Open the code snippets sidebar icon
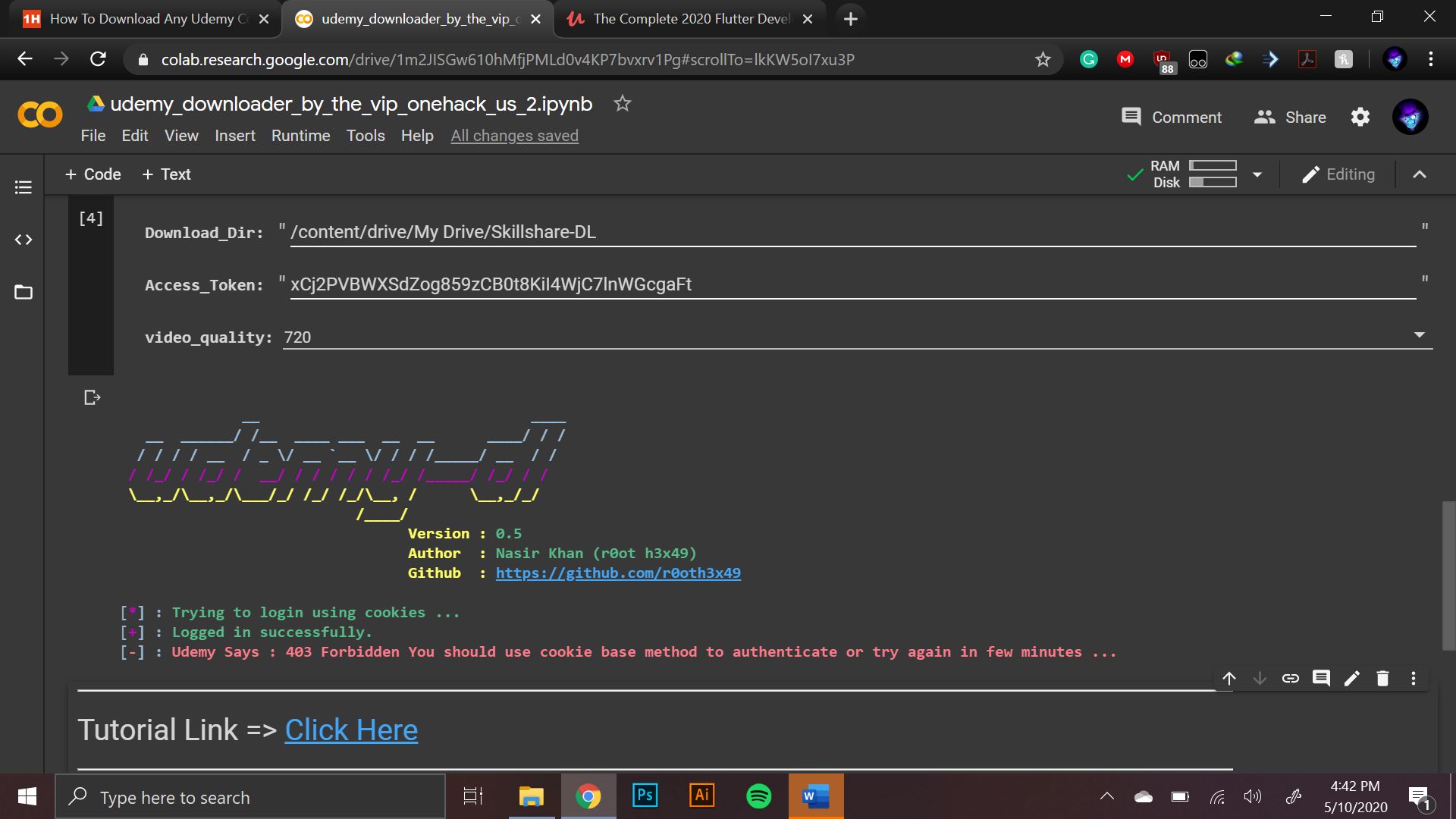The image size is (1456, 819). pyautogui.click(x=24, y=240)
